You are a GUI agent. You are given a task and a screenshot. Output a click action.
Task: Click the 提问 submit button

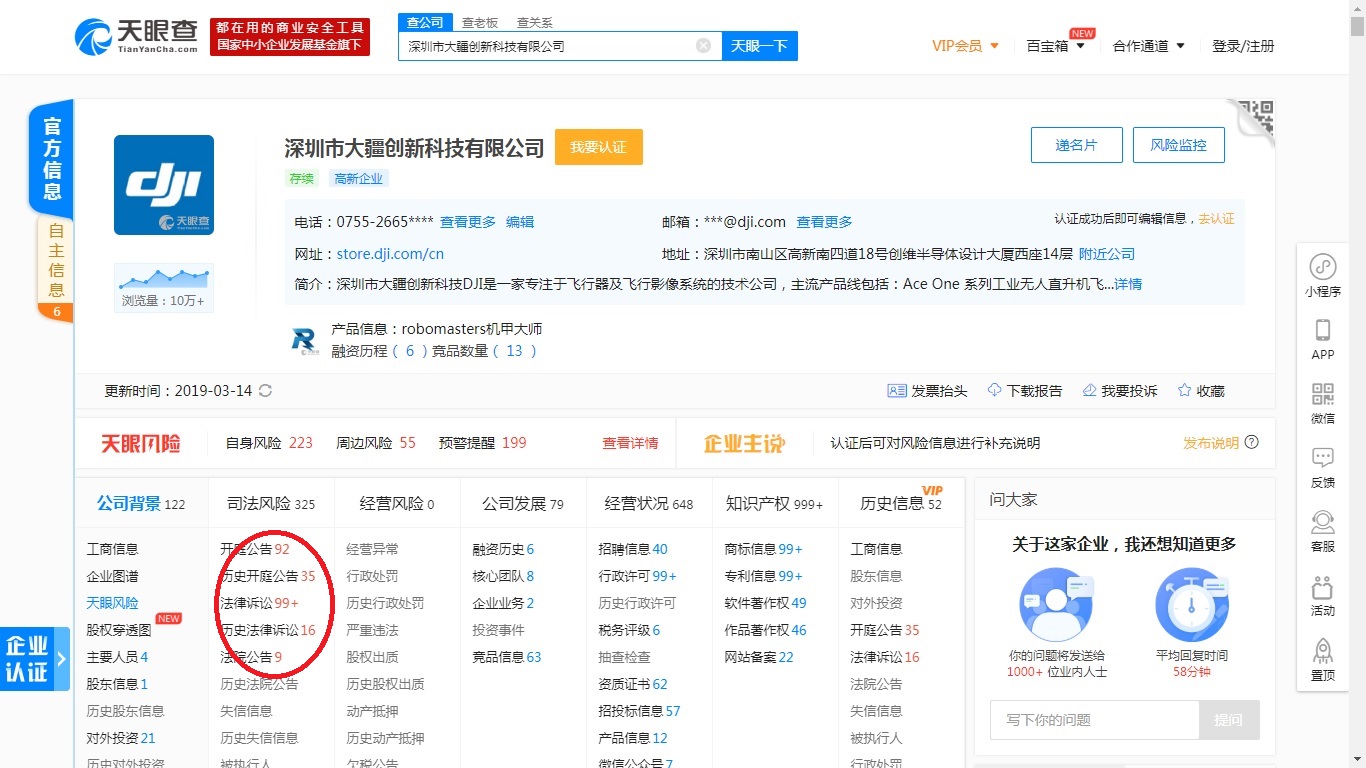point(1229,720)
